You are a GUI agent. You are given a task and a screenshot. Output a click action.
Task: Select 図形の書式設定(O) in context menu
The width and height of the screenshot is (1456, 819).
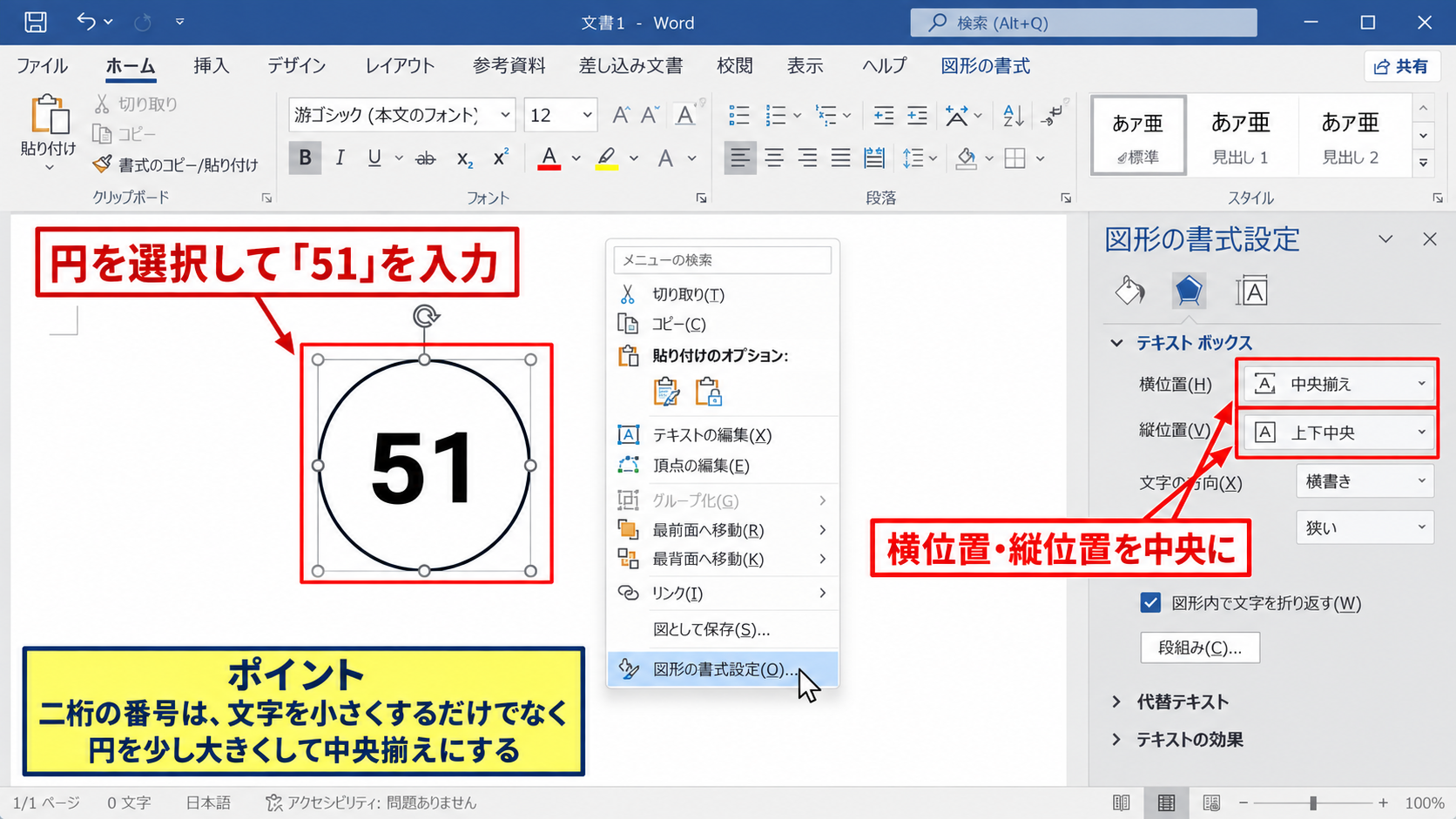pyautogui.click(x=723, y=669)
